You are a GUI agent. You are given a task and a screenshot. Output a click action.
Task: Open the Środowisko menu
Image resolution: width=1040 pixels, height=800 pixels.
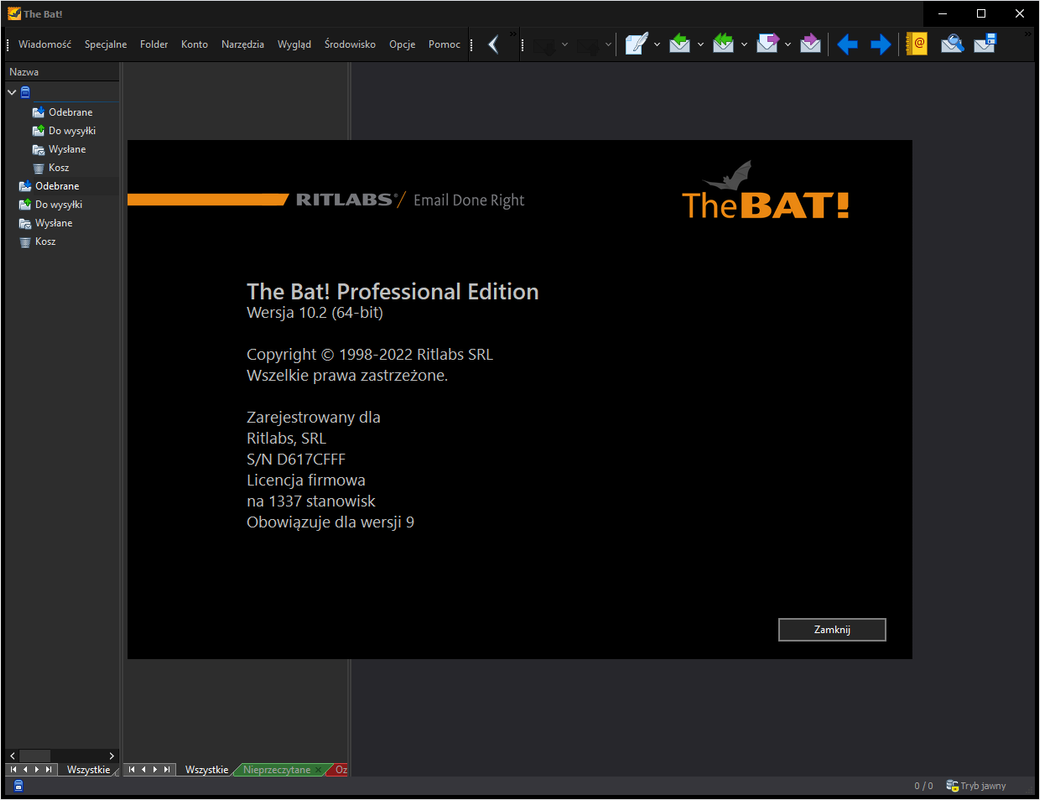point(350,44)
